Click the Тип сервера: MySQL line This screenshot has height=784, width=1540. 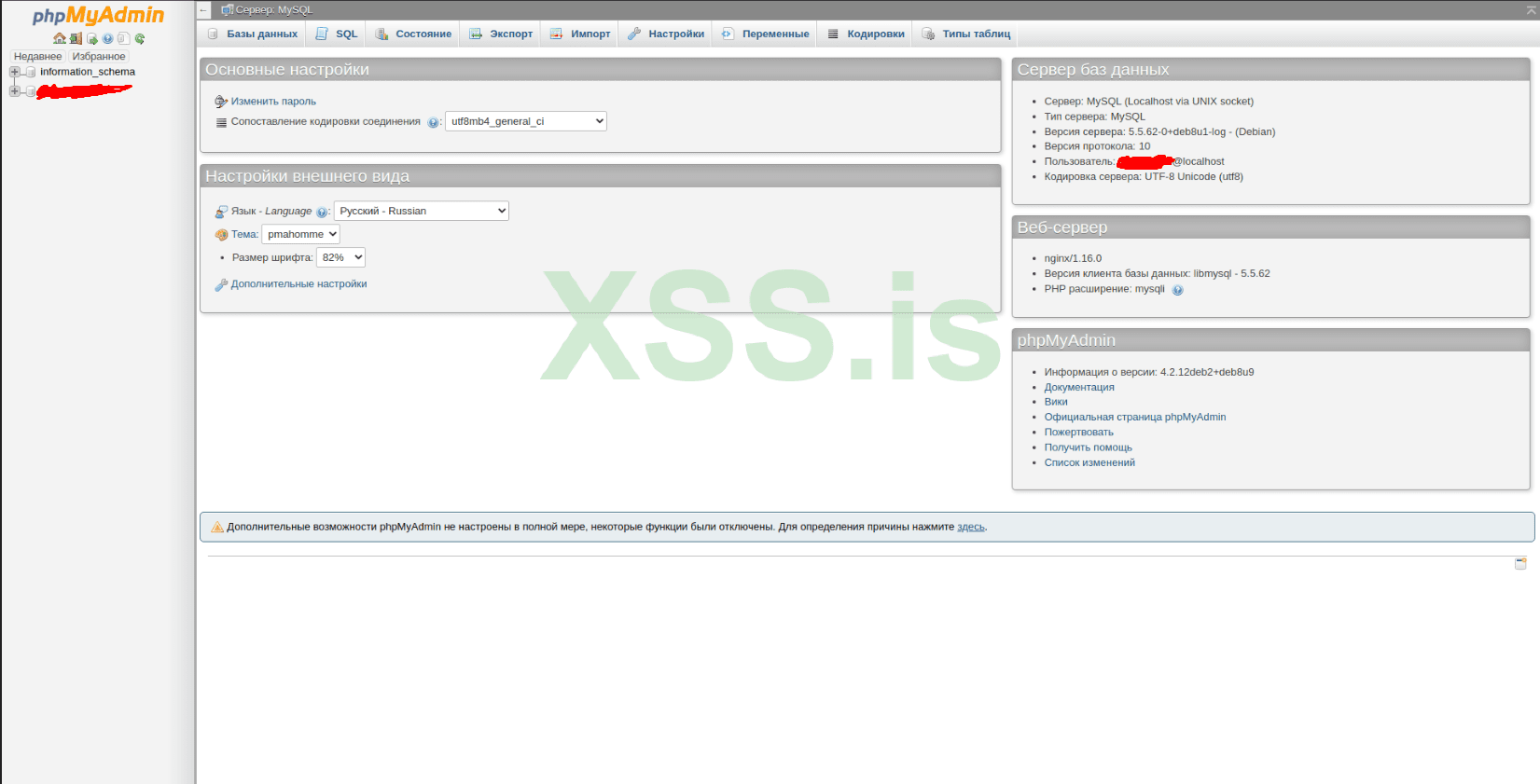[x=1095, y=117]
